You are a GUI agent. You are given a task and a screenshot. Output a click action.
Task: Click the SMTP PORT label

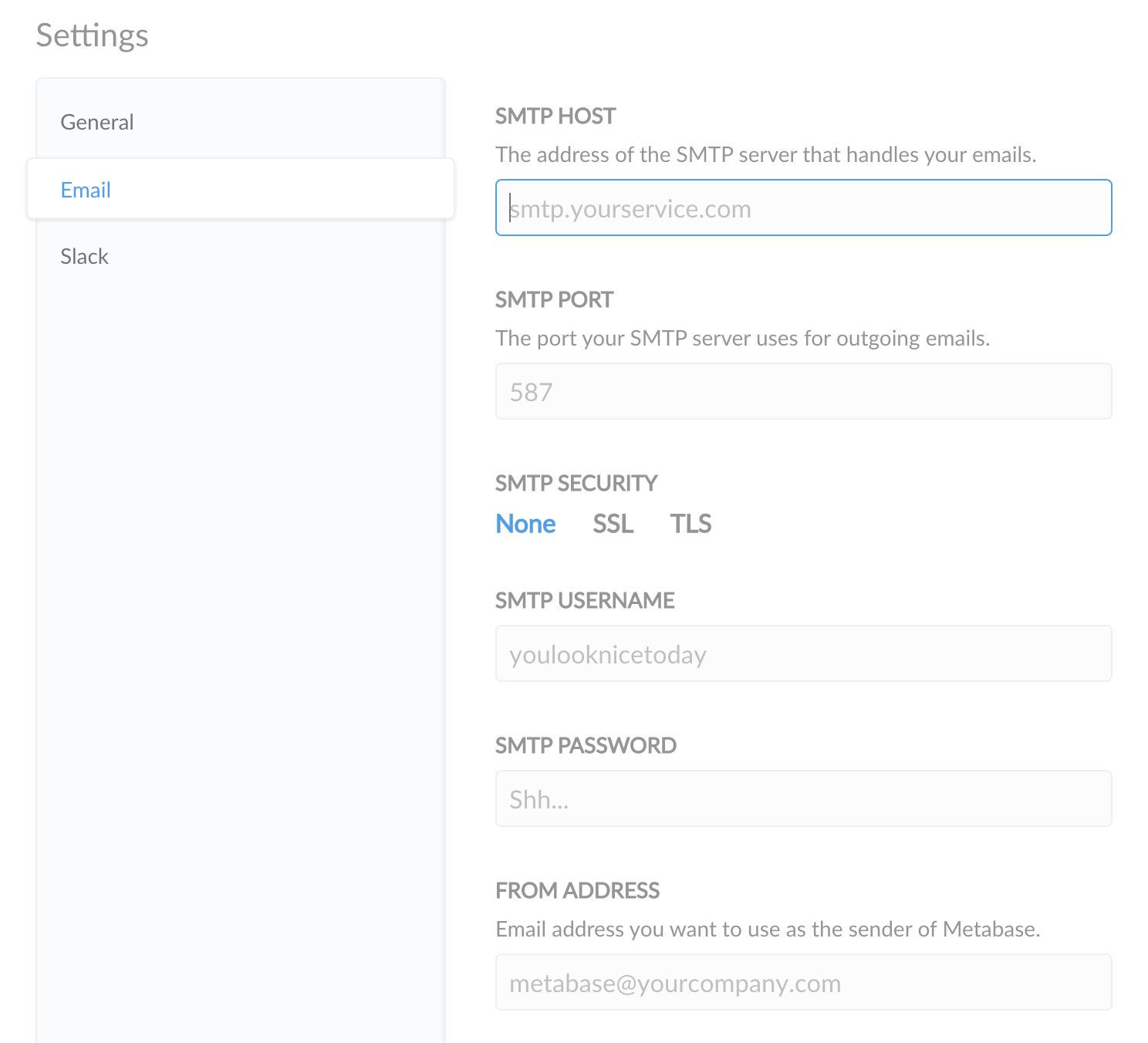pos(554,299)
